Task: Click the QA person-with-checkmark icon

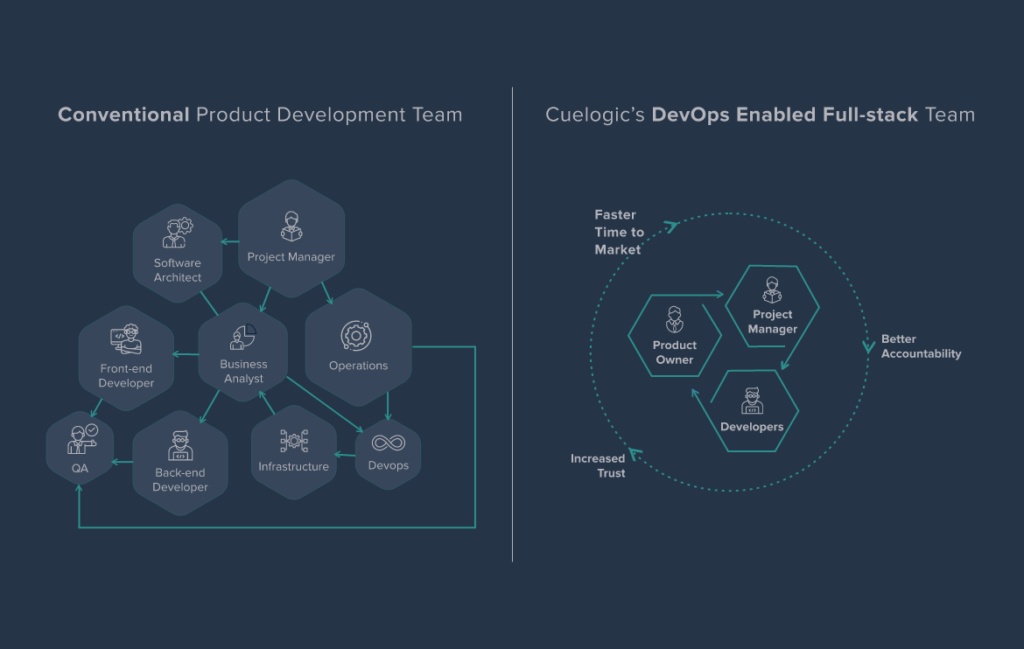Action: pyautogui.click(x=82, y=439)
